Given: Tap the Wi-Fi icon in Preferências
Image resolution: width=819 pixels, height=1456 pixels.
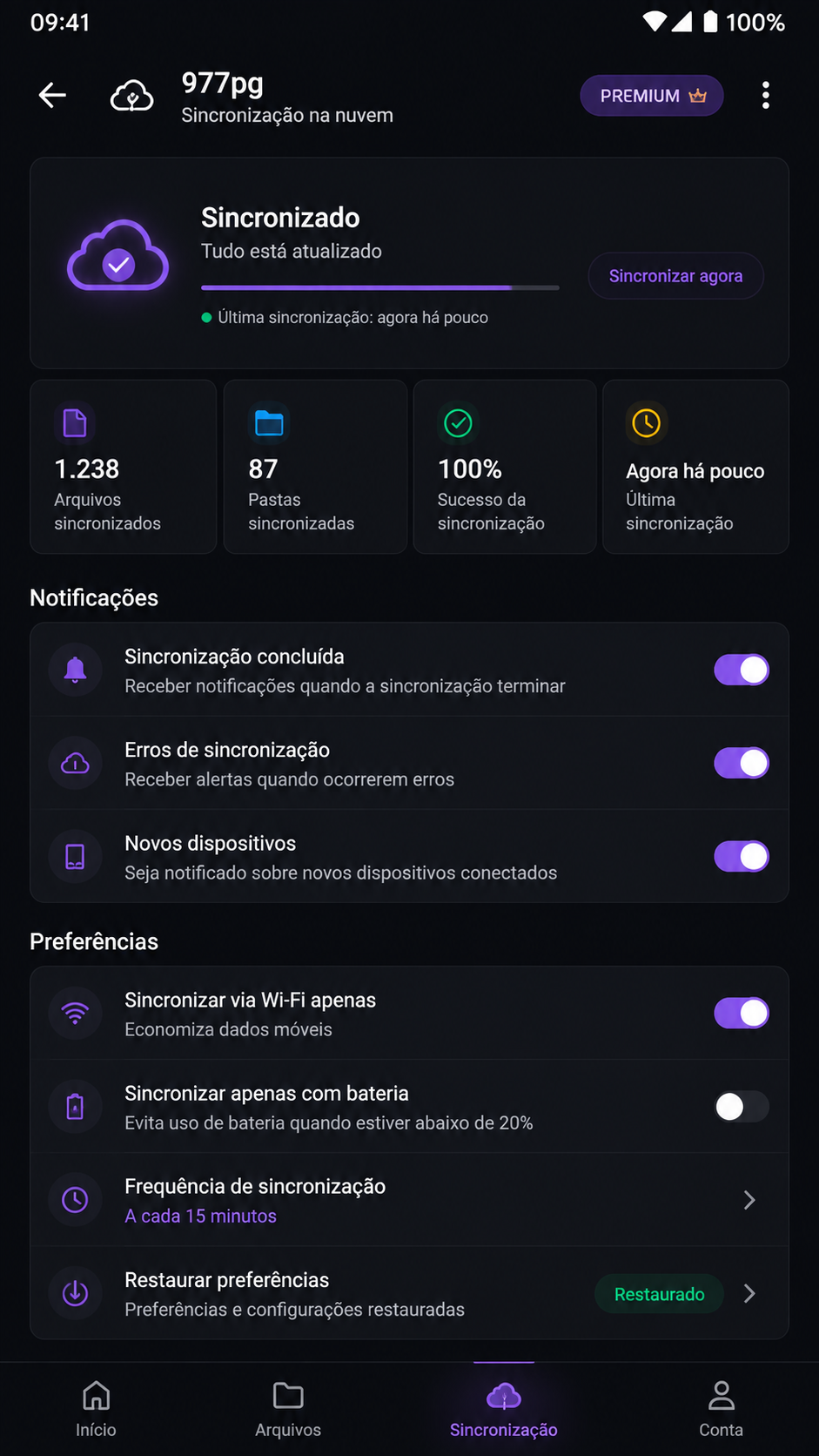Looking at the screenshot, I should point(76,1014).
